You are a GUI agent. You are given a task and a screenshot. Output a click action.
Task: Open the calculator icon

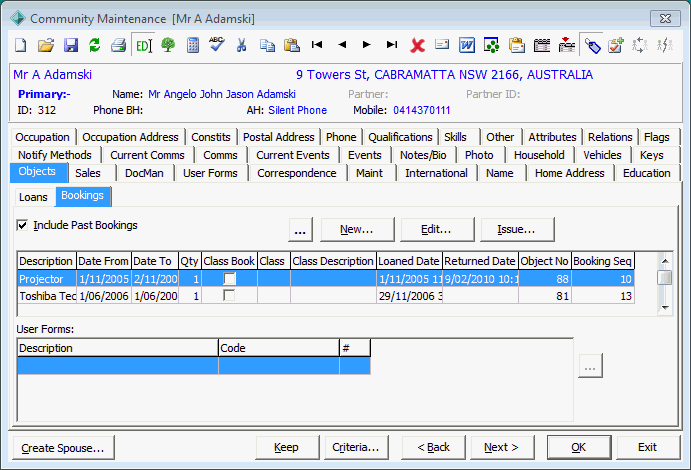(x=193, y=45)
